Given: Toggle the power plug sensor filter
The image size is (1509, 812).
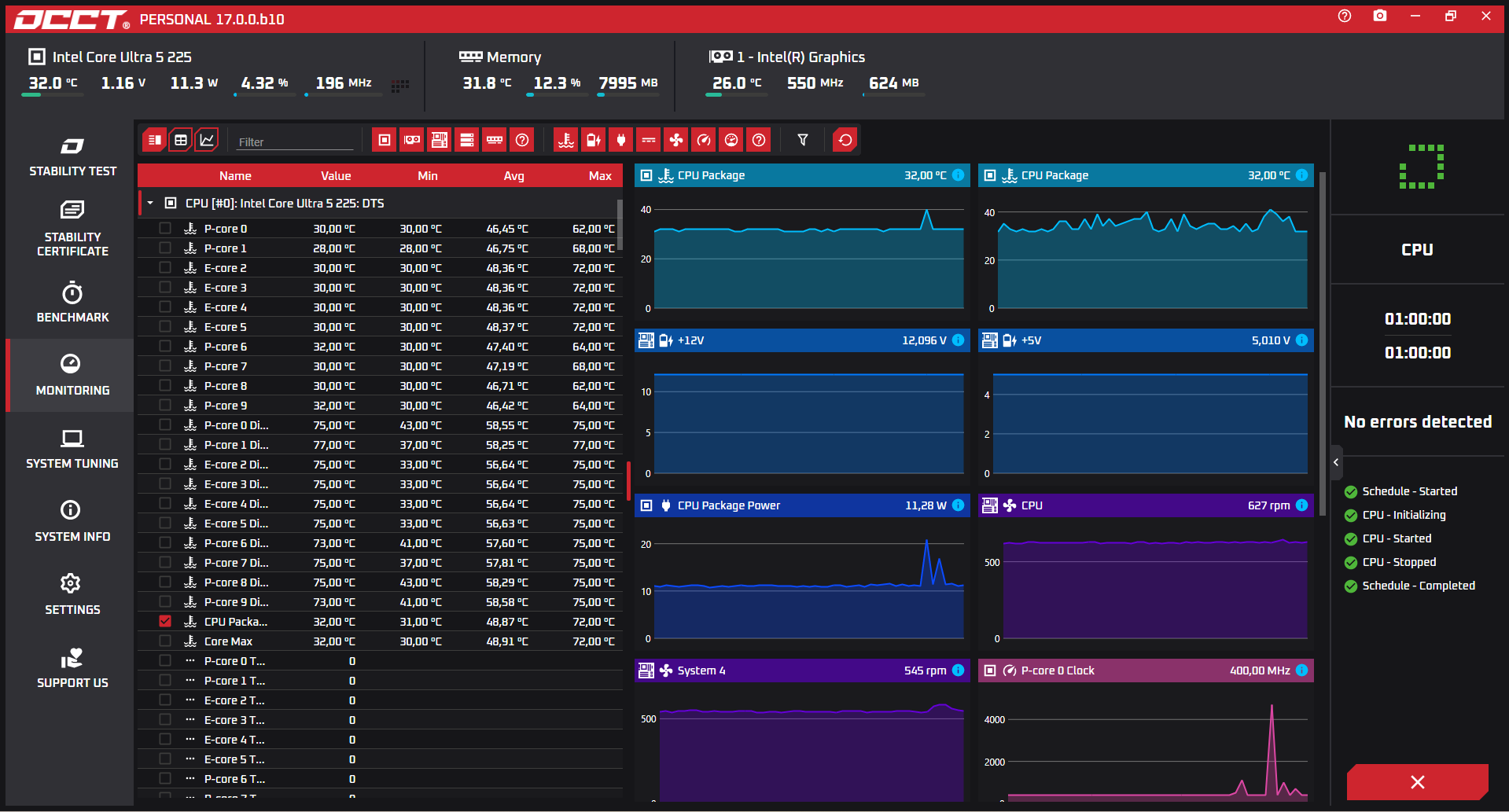Looking at the screenshot, I should [x=621, y=140].
